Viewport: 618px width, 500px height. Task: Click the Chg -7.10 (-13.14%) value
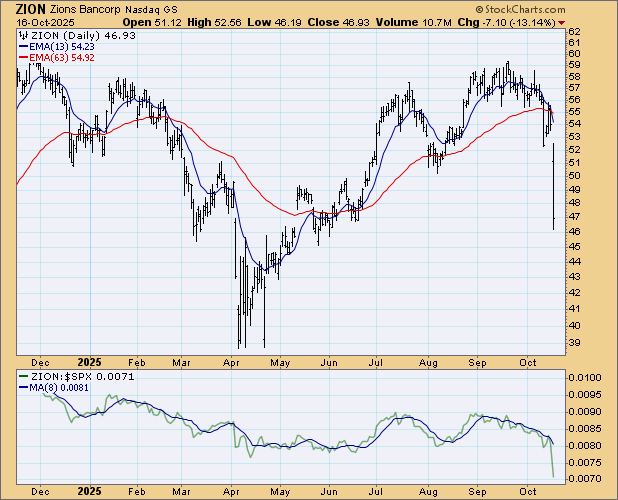506,22
